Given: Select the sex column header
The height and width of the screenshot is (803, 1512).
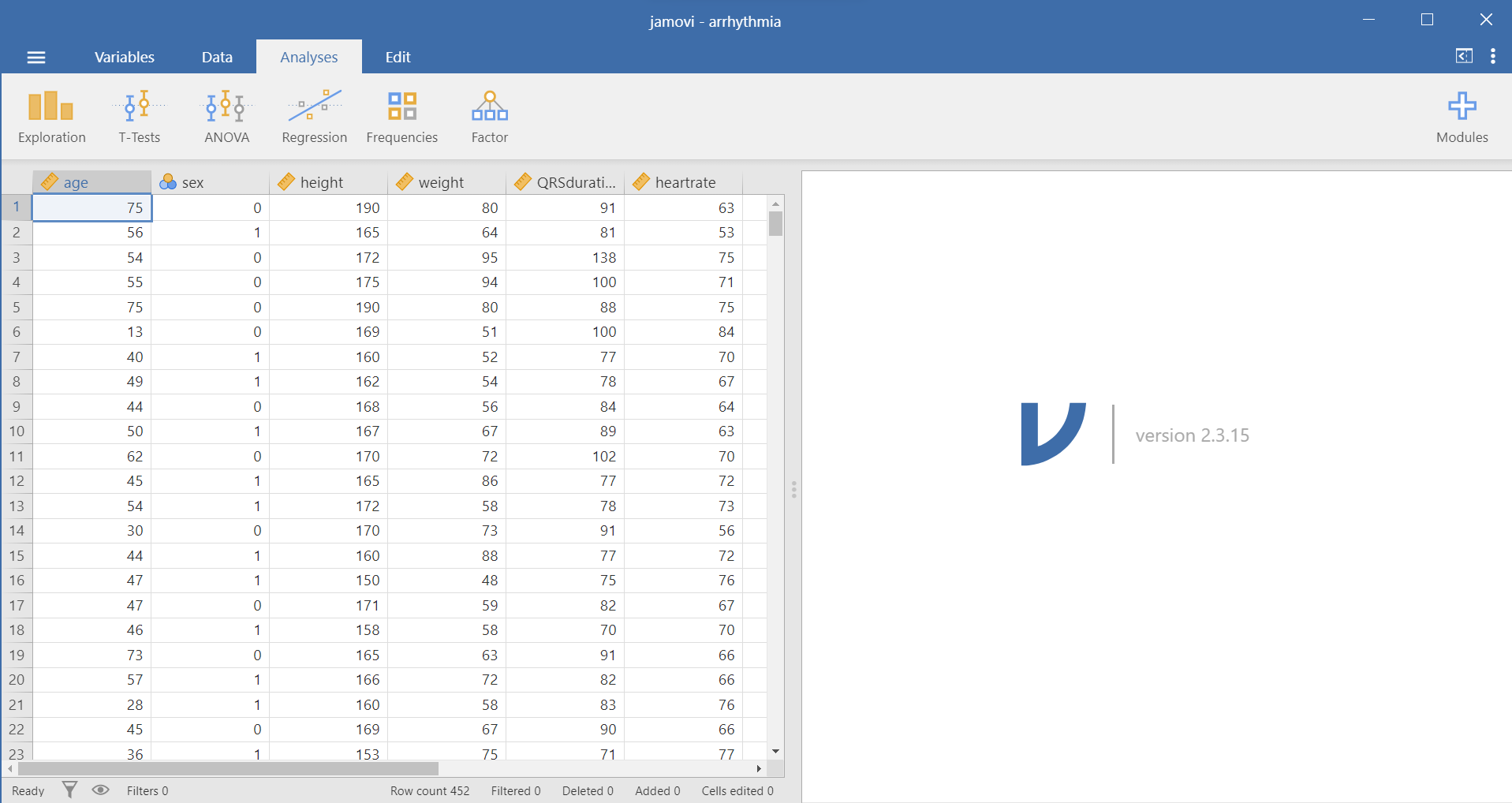Looking at the screenshot, I should (x=210, y=182).
